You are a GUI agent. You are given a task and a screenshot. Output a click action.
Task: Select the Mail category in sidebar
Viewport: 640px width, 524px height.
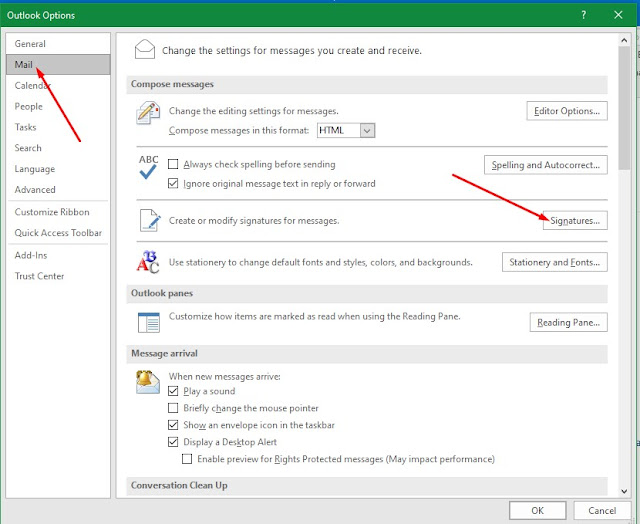click(58, 64)
